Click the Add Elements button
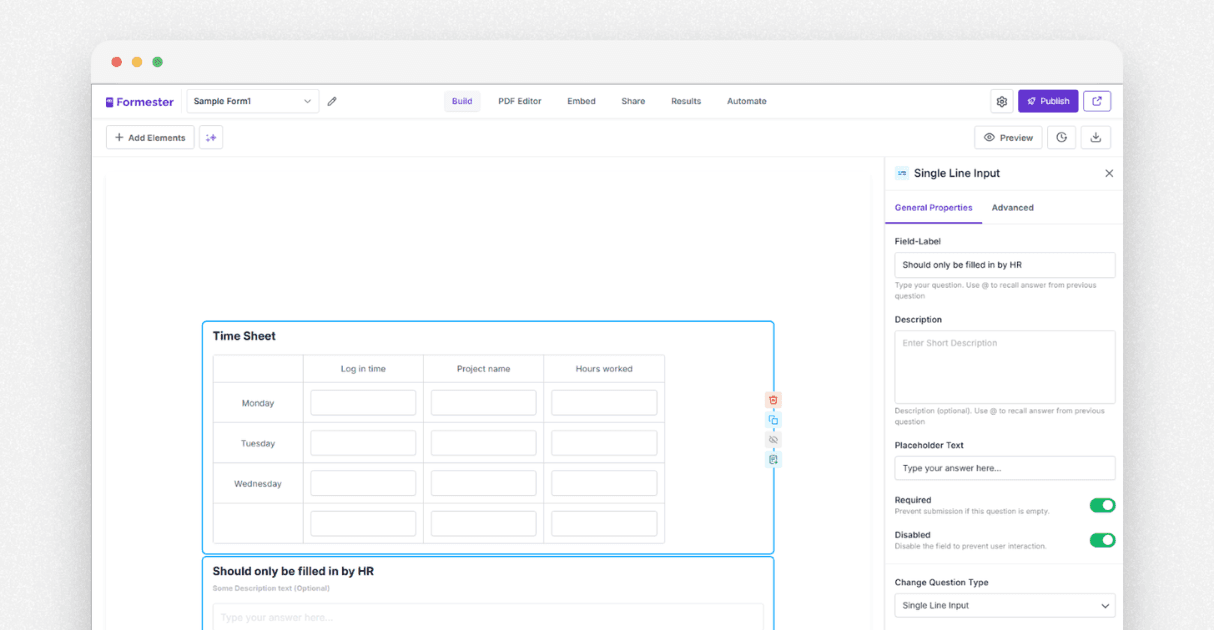 point(149,137)
